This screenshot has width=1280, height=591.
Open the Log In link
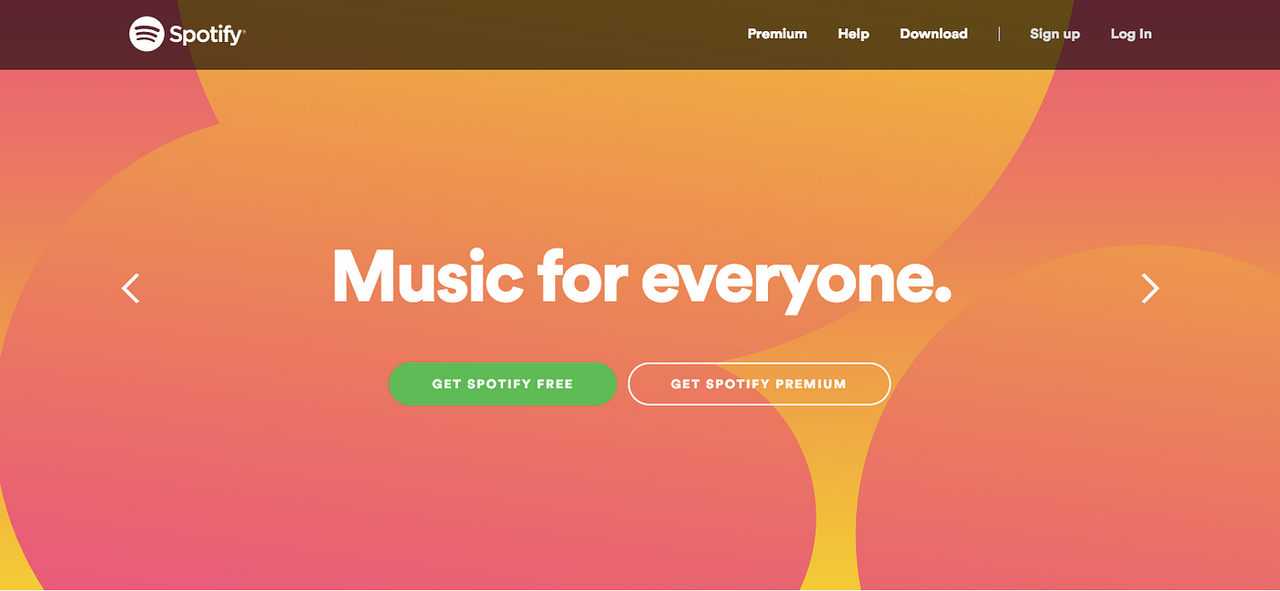[1131, 34]
